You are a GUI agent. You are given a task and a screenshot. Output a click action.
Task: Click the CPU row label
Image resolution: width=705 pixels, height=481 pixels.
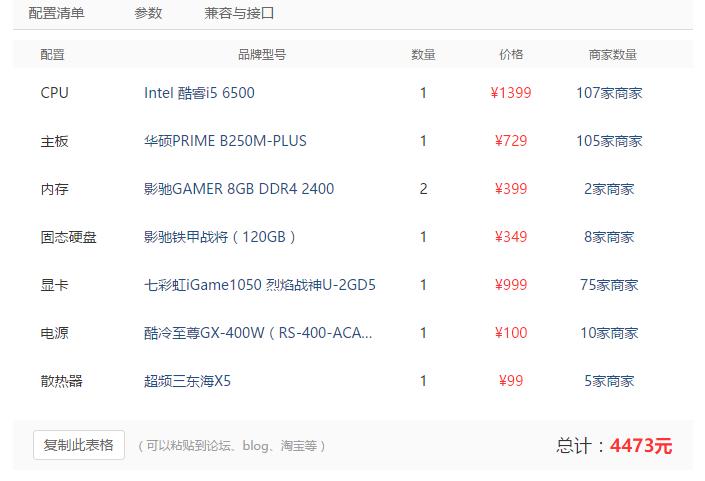54,93
